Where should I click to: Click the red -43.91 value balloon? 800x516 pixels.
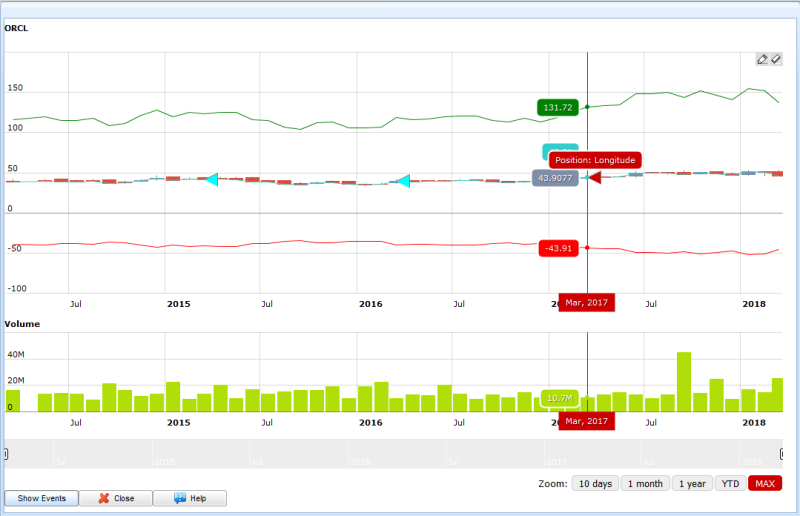pos(557,248)
